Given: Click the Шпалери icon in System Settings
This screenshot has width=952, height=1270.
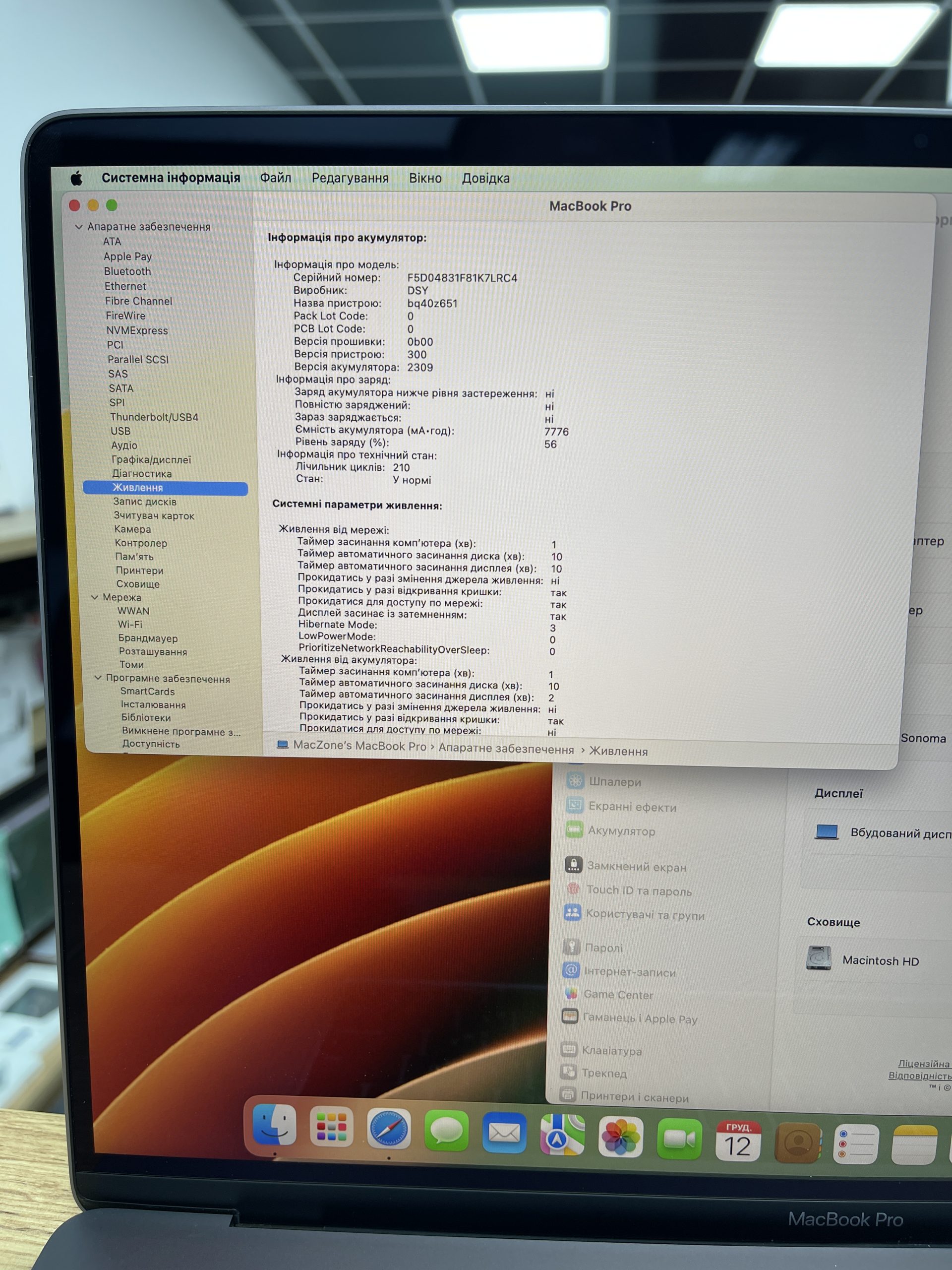Looking at the screenshot, I should click(x=575, y=780).
